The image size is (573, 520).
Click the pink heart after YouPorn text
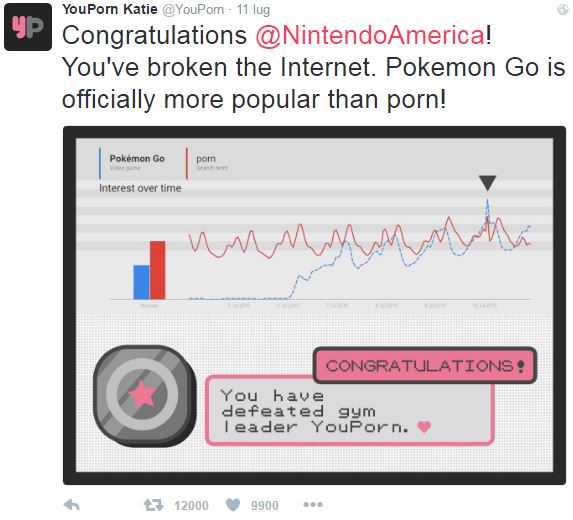point(424,426)
